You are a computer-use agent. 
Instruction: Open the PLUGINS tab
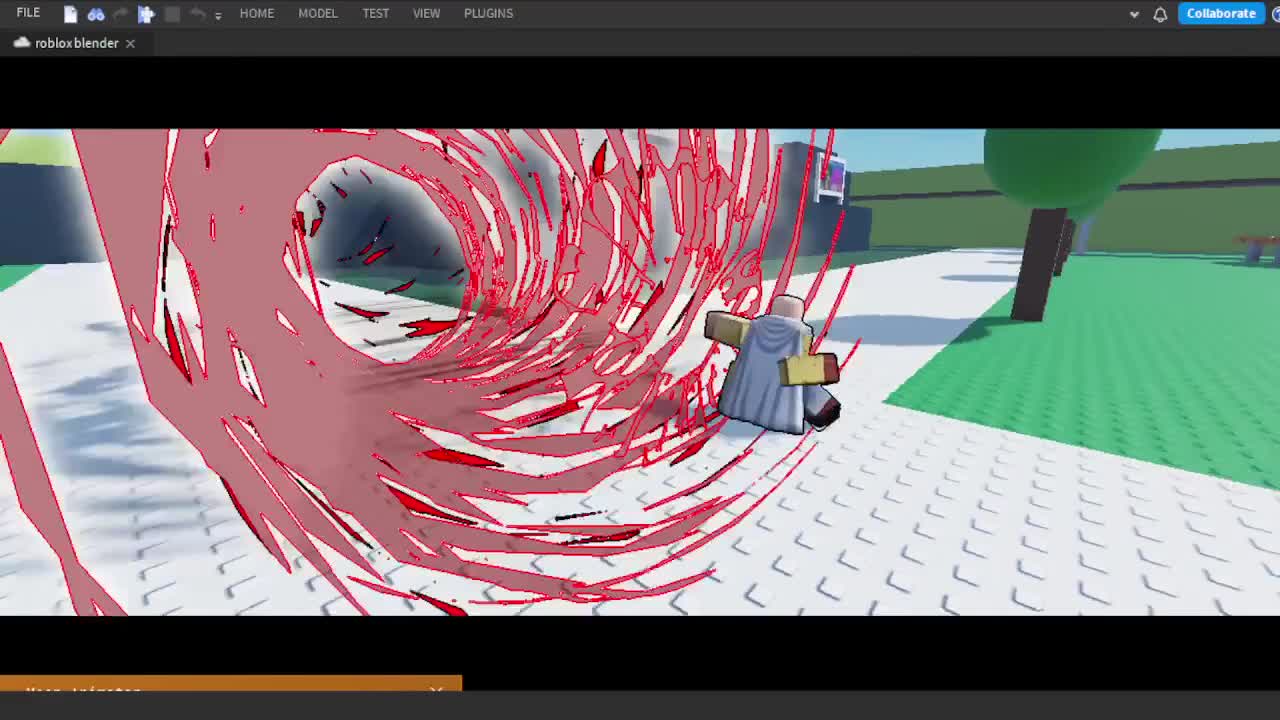click(x=488, y=13)
